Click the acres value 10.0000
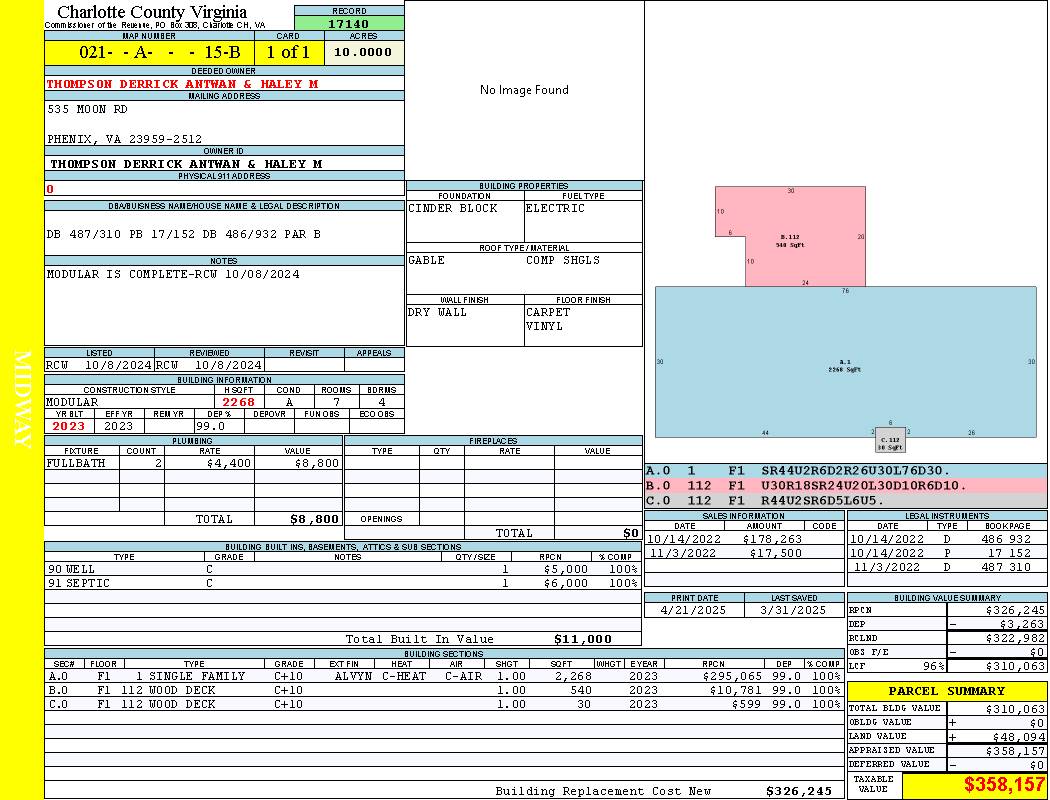Image resolution: width=1050 pixels, height=800 pixels. 364,52
